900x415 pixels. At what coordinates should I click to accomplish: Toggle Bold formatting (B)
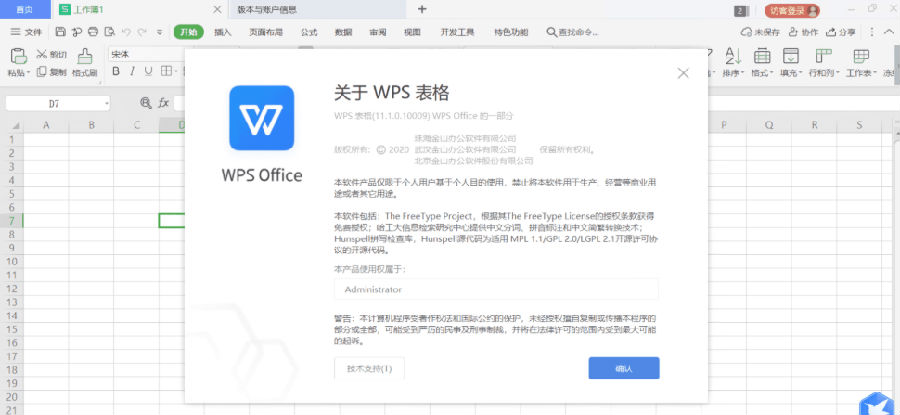point(116,71)
